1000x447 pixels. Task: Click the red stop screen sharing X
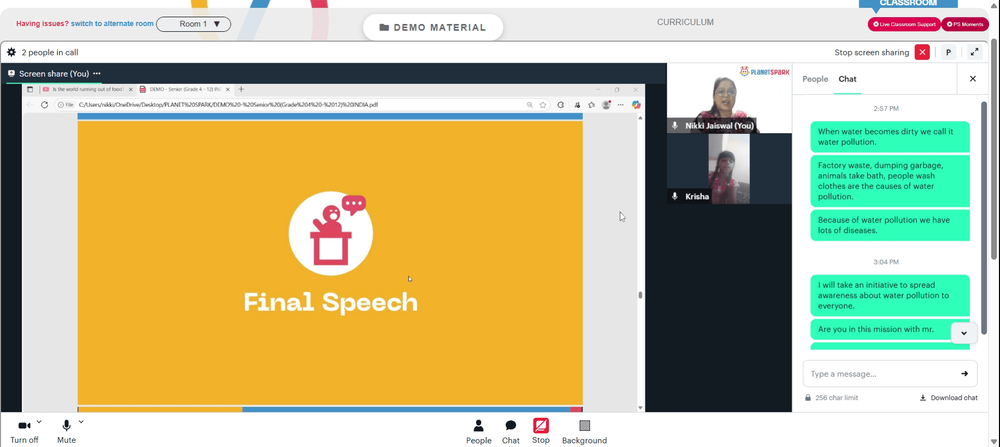[x=922, y=52]
